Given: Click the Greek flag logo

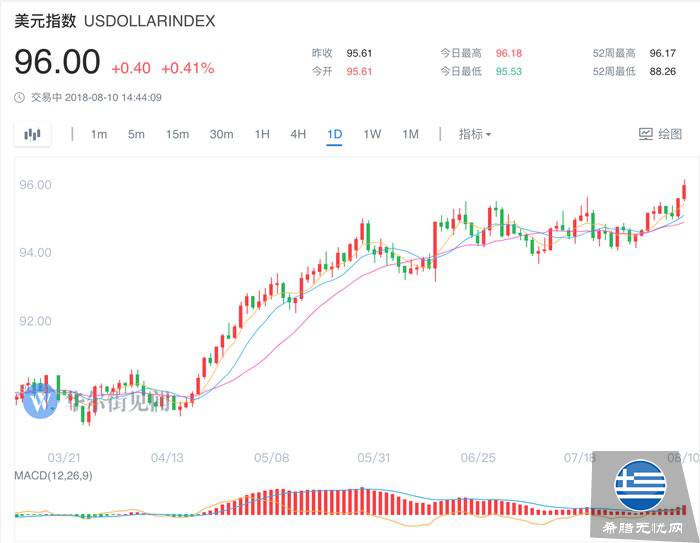Looking at the screenshot, I should click(x=641, y=486).
